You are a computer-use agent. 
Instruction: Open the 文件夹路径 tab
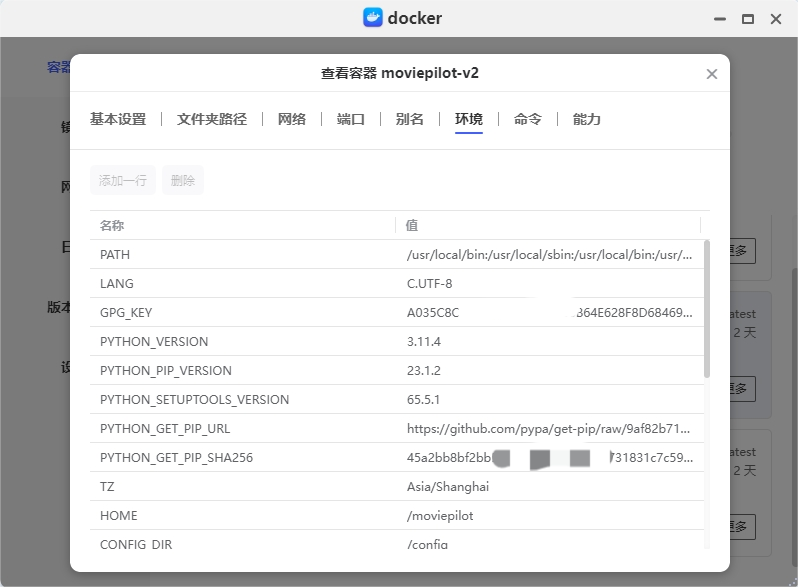212,119
